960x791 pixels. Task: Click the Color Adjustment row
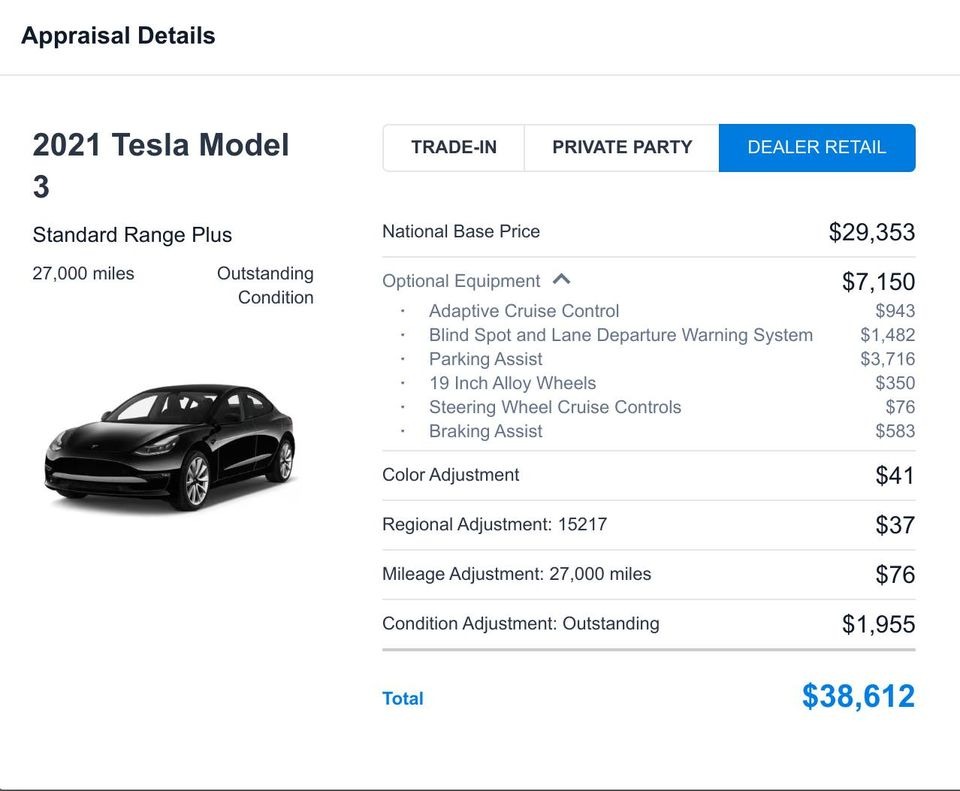(x=648, y=476)
